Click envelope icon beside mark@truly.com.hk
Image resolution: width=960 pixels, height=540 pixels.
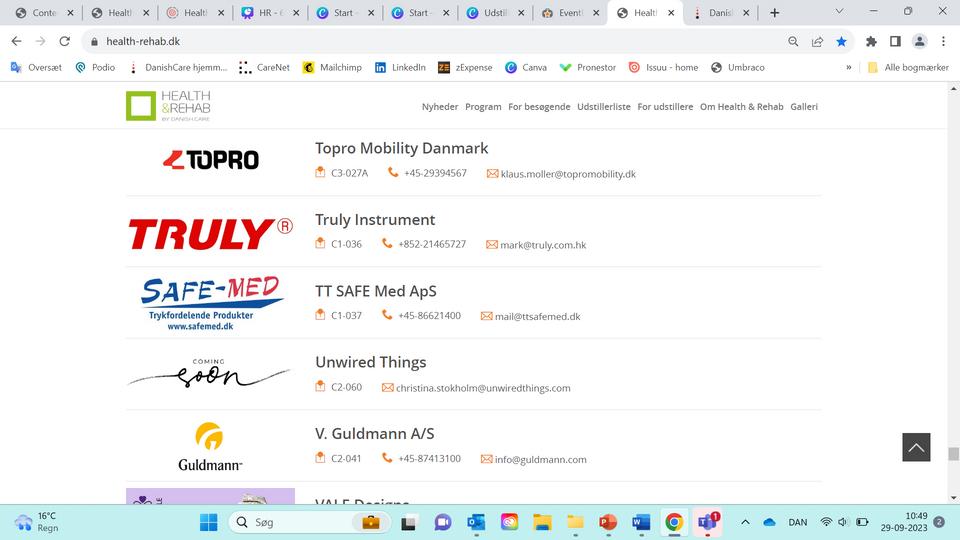point(492,245)
